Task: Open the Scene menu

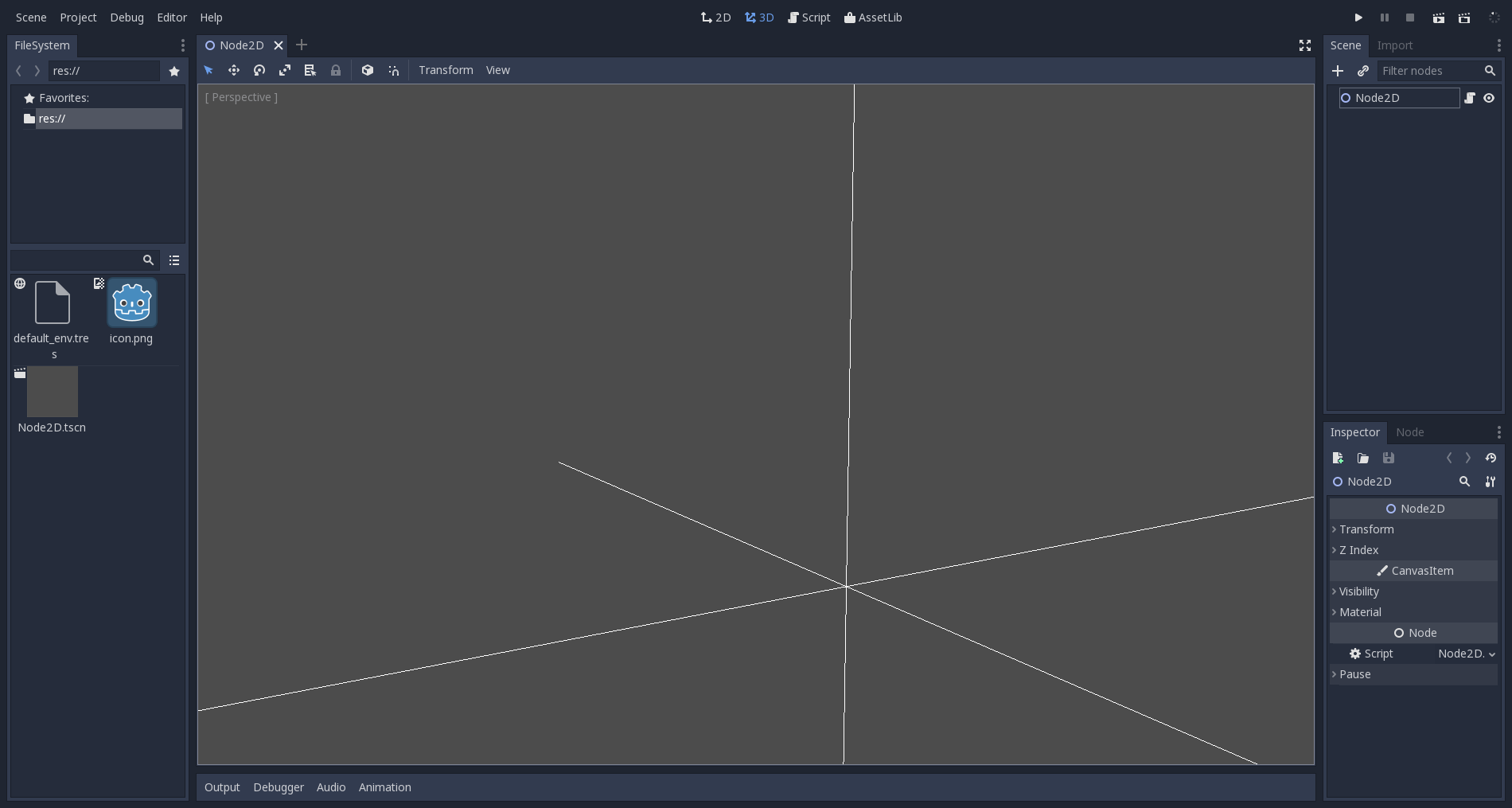Action: click(x=31, y=18)
